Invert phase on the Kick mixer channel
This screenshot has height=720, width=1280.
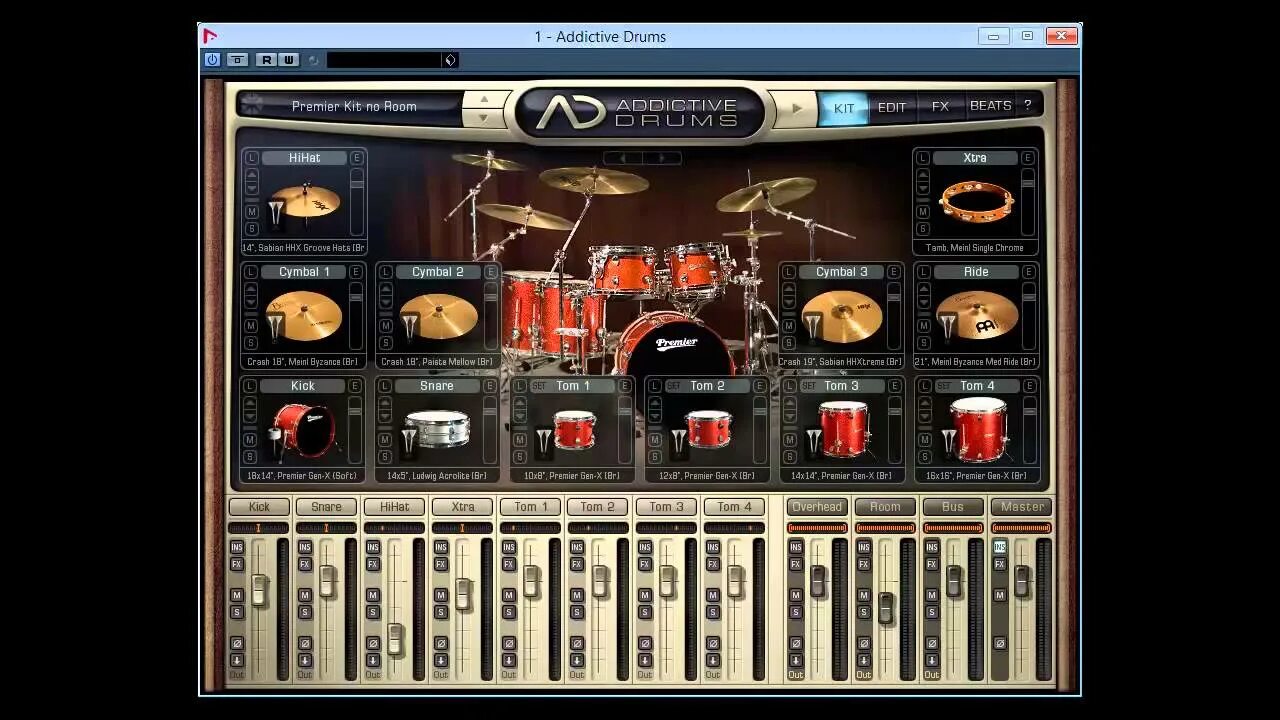(x=237, y=643)
